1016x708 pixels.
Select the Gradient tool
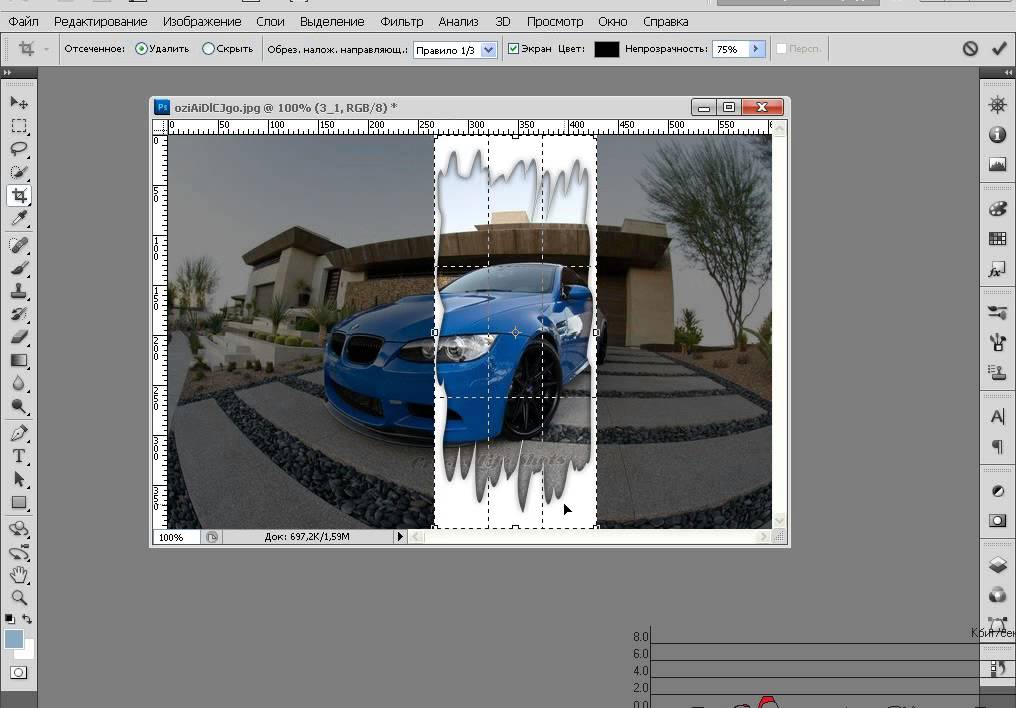[19, 360]
